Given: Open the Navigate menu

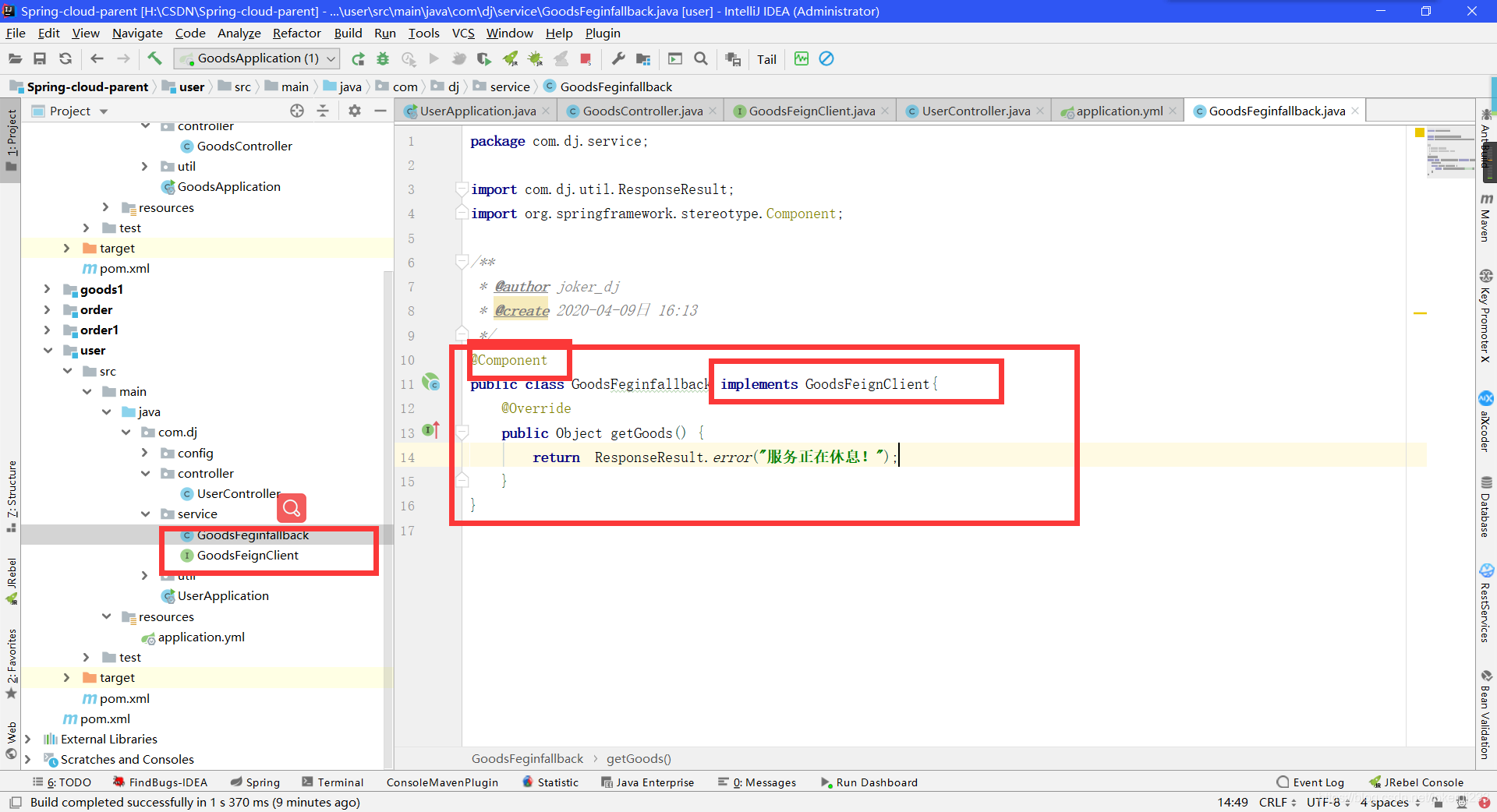Looking at the screenshot, I should [137, 33].
